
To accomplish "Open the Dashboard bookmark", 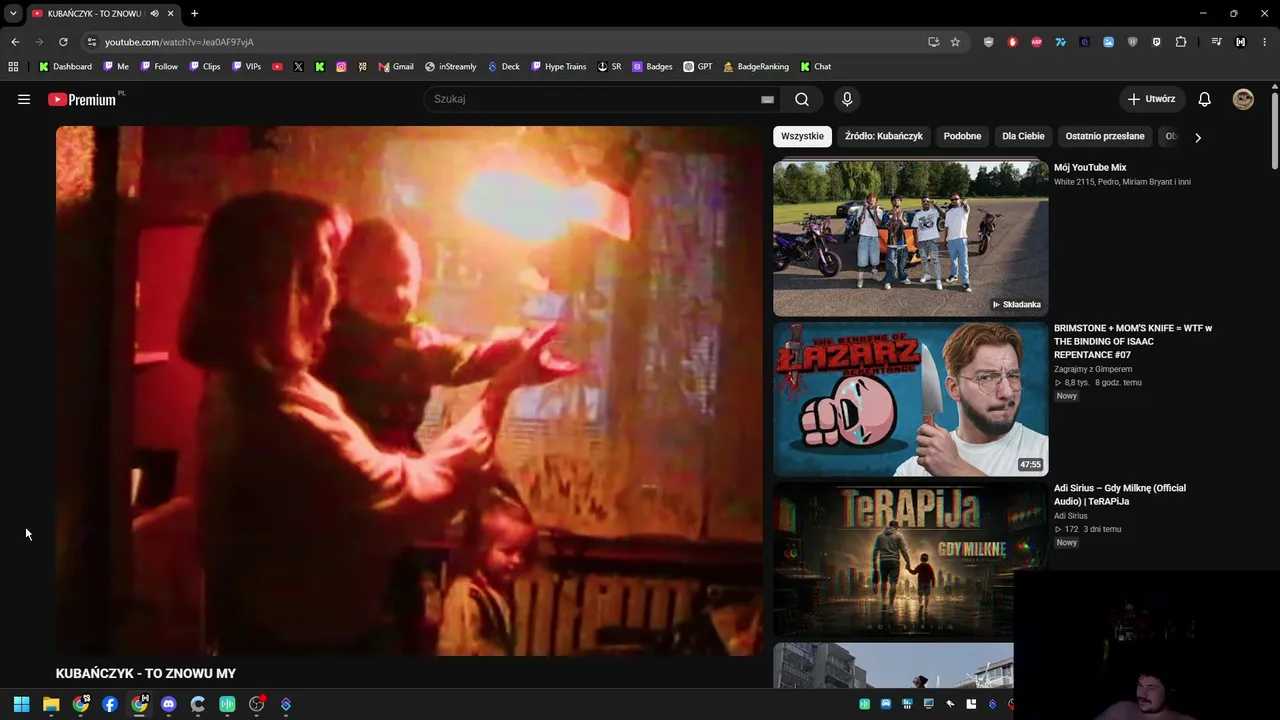I will pyautogui.click(x=65, y=67).
